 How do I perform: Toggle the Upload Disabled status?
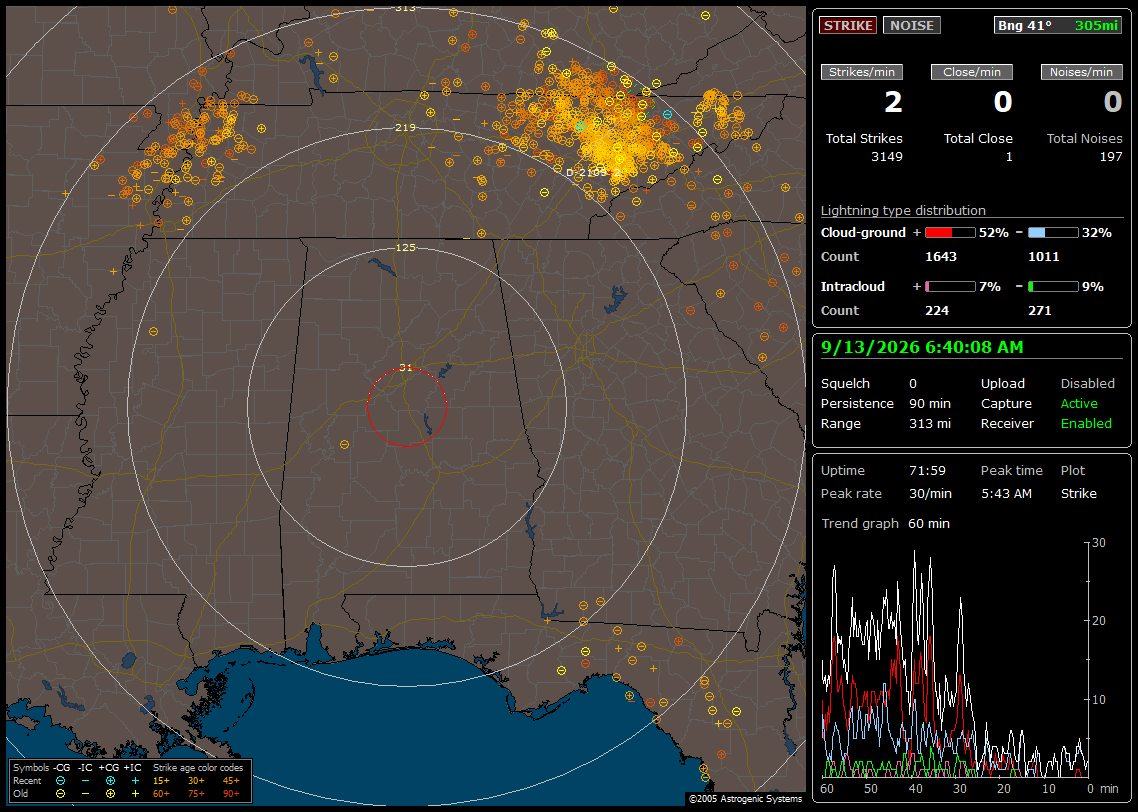[x=1087, y=383]
